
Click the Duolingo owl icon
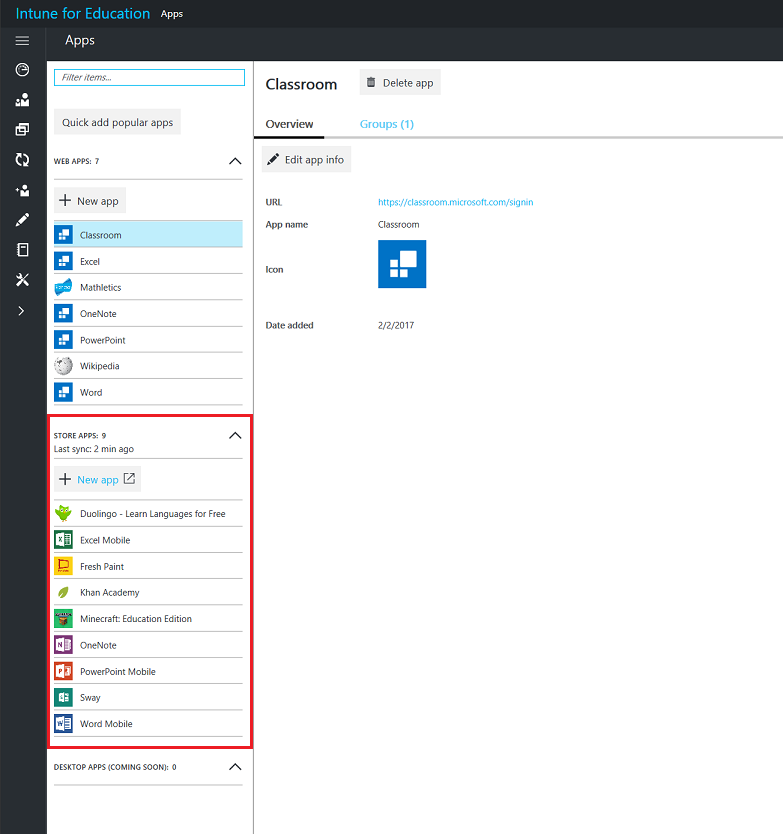click(63, 513)
